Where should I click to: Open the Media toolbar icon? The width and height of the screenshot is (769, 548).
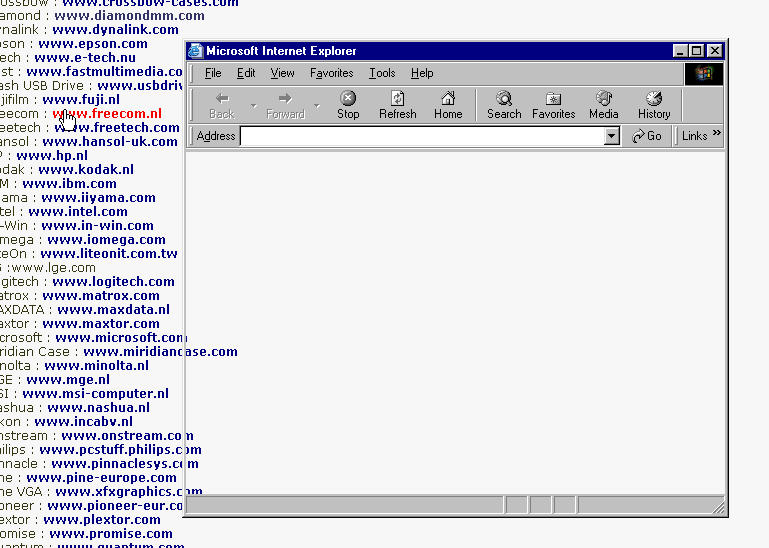tap(604, 105)
